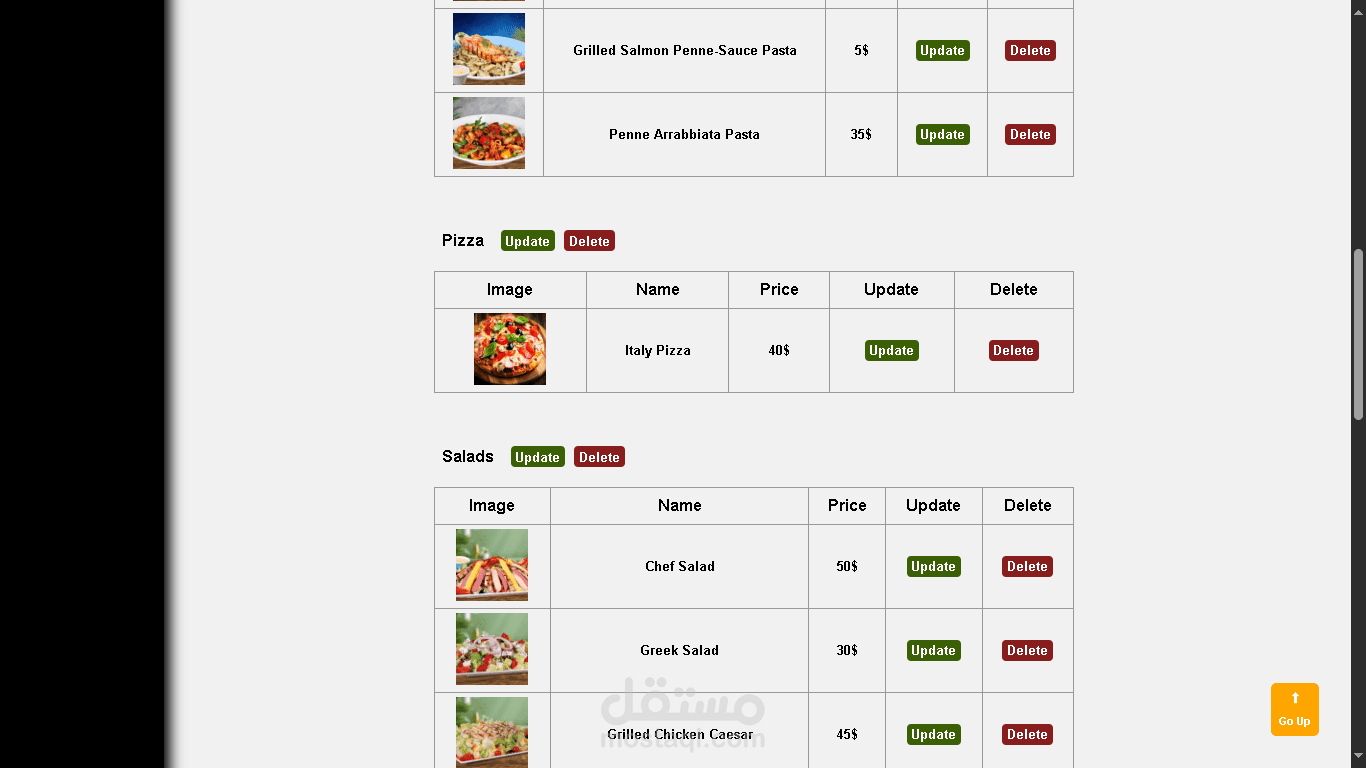Image resolution: width=1366 pixels, height=768 pixels.
Task: Click the Italy Pizza thumbnail image
Action: tap(510, 349)
